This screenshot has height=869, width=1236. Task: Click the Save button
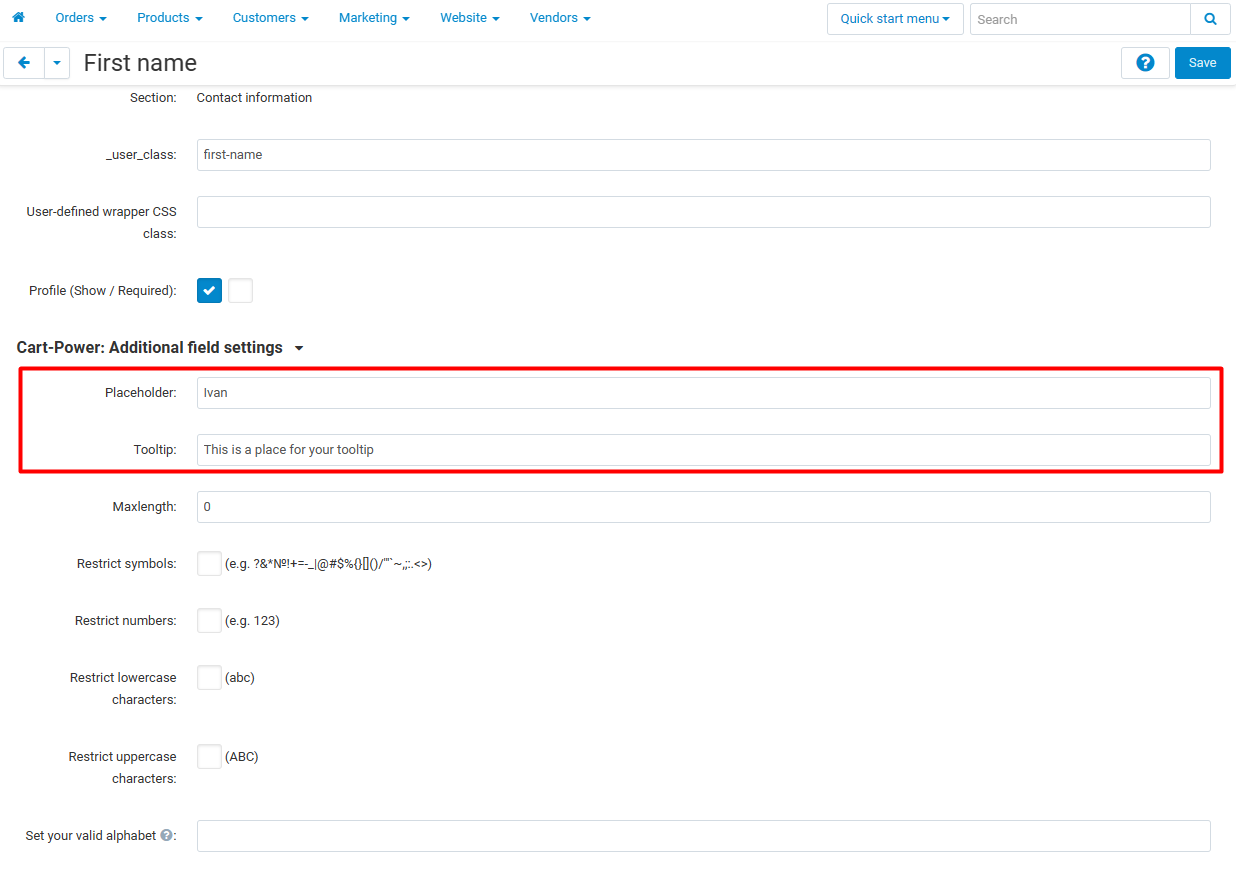click(x=1201, y=62)
